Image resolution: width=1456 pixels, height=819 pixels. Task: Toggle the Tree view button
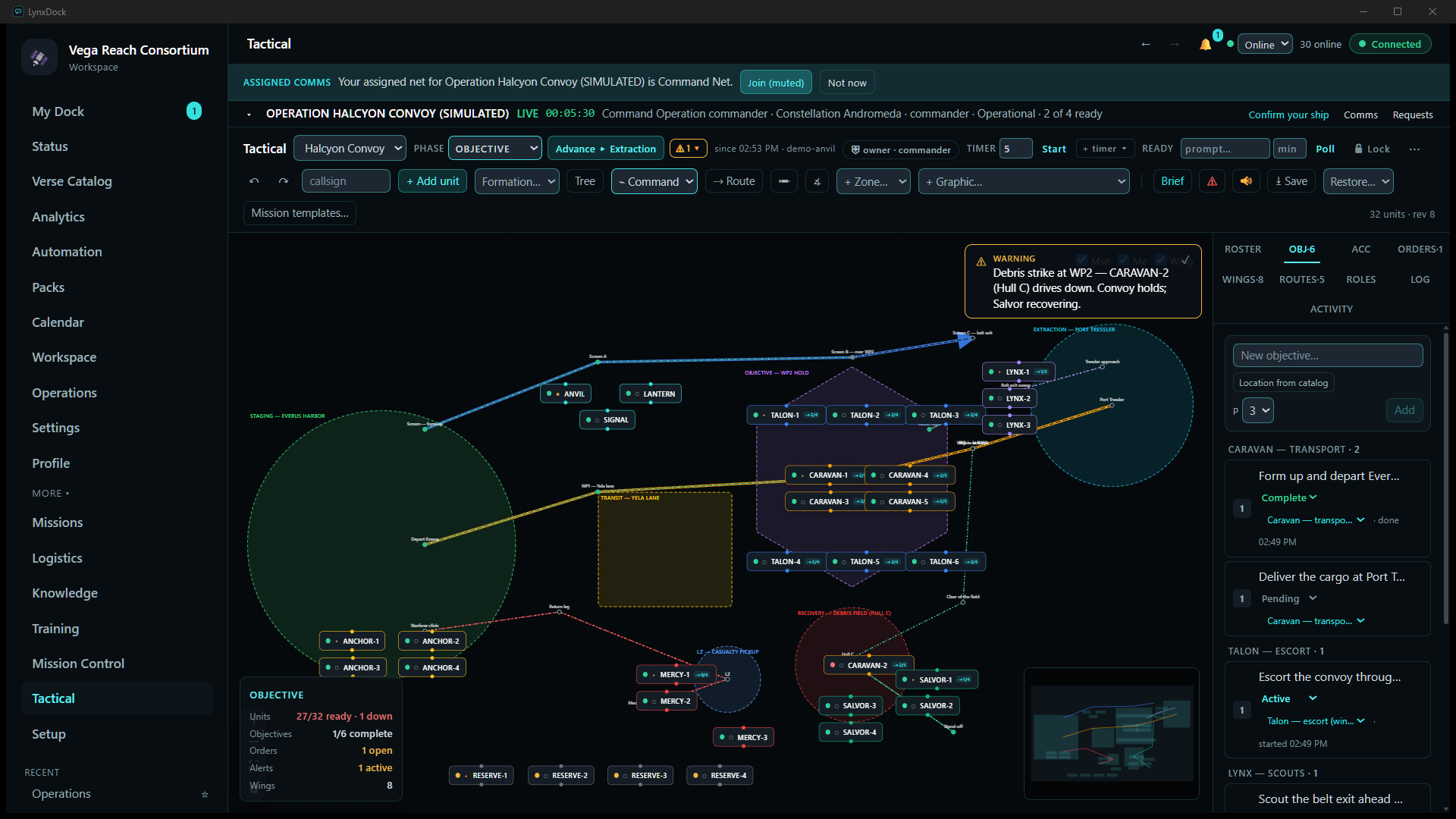[x=585, y=181]
